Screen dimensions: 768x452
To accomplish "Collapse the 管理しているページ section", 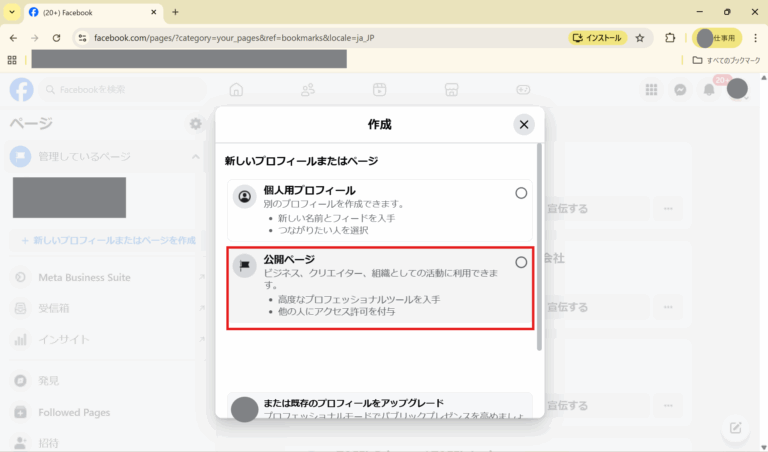I will (195, 157).
